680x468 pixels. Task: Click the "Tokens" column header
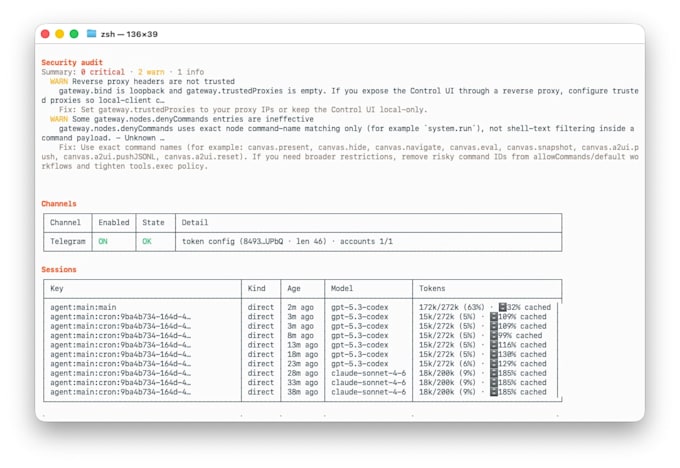pyautogui.click(x=432, y=288)
